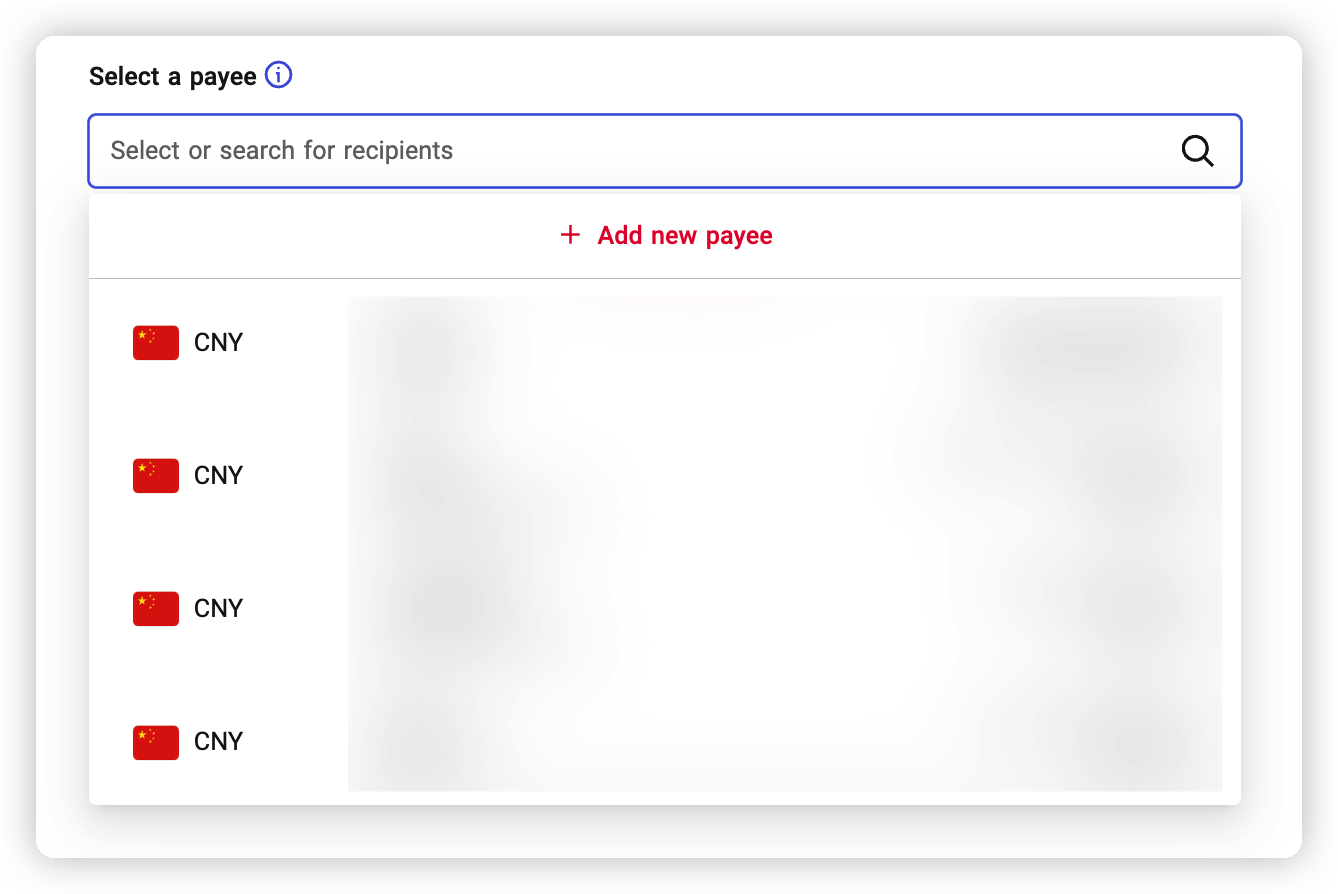Click the Add new payee link text

685,236
